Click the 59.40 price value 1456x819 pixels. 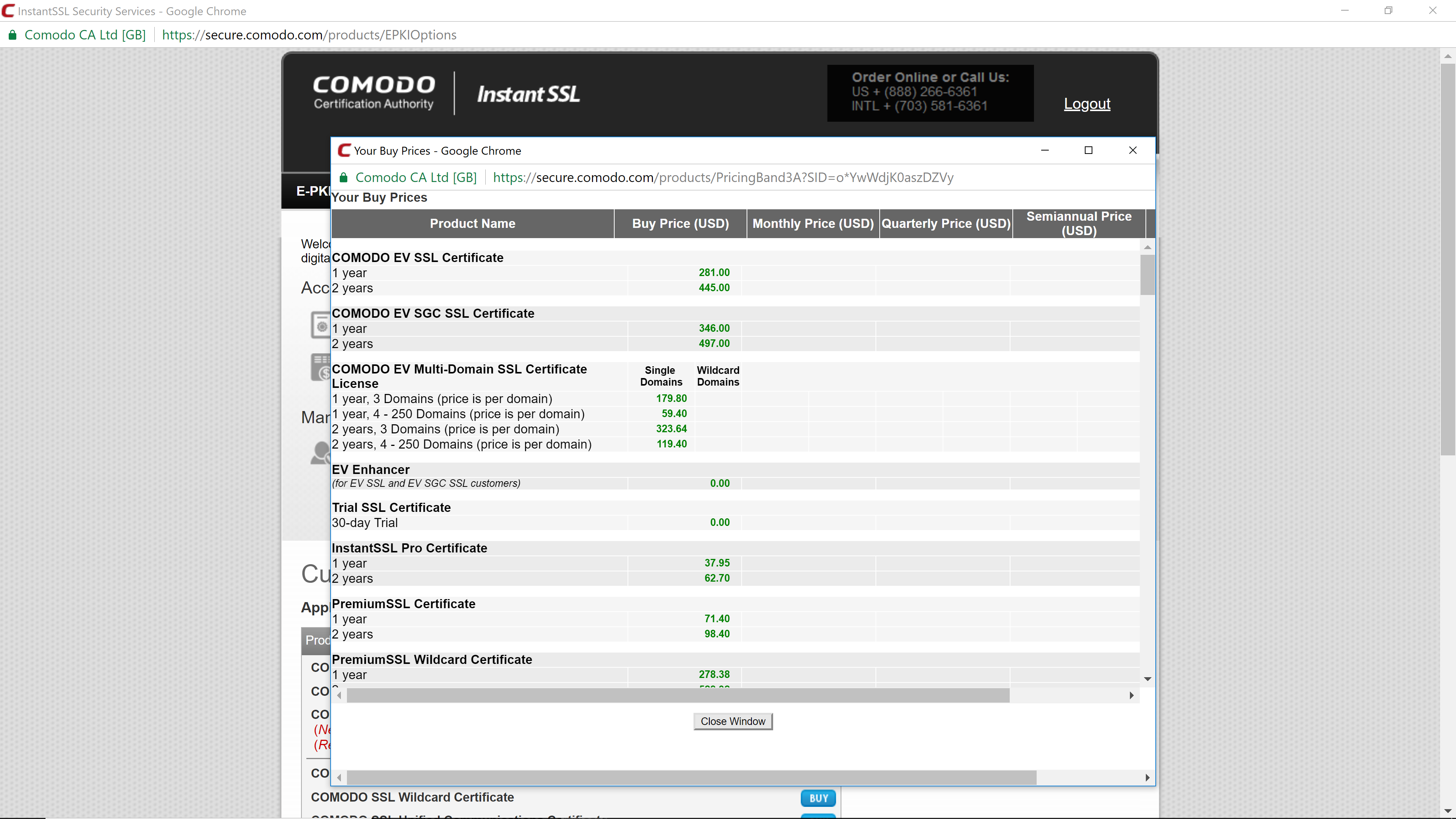click(674, 414)
